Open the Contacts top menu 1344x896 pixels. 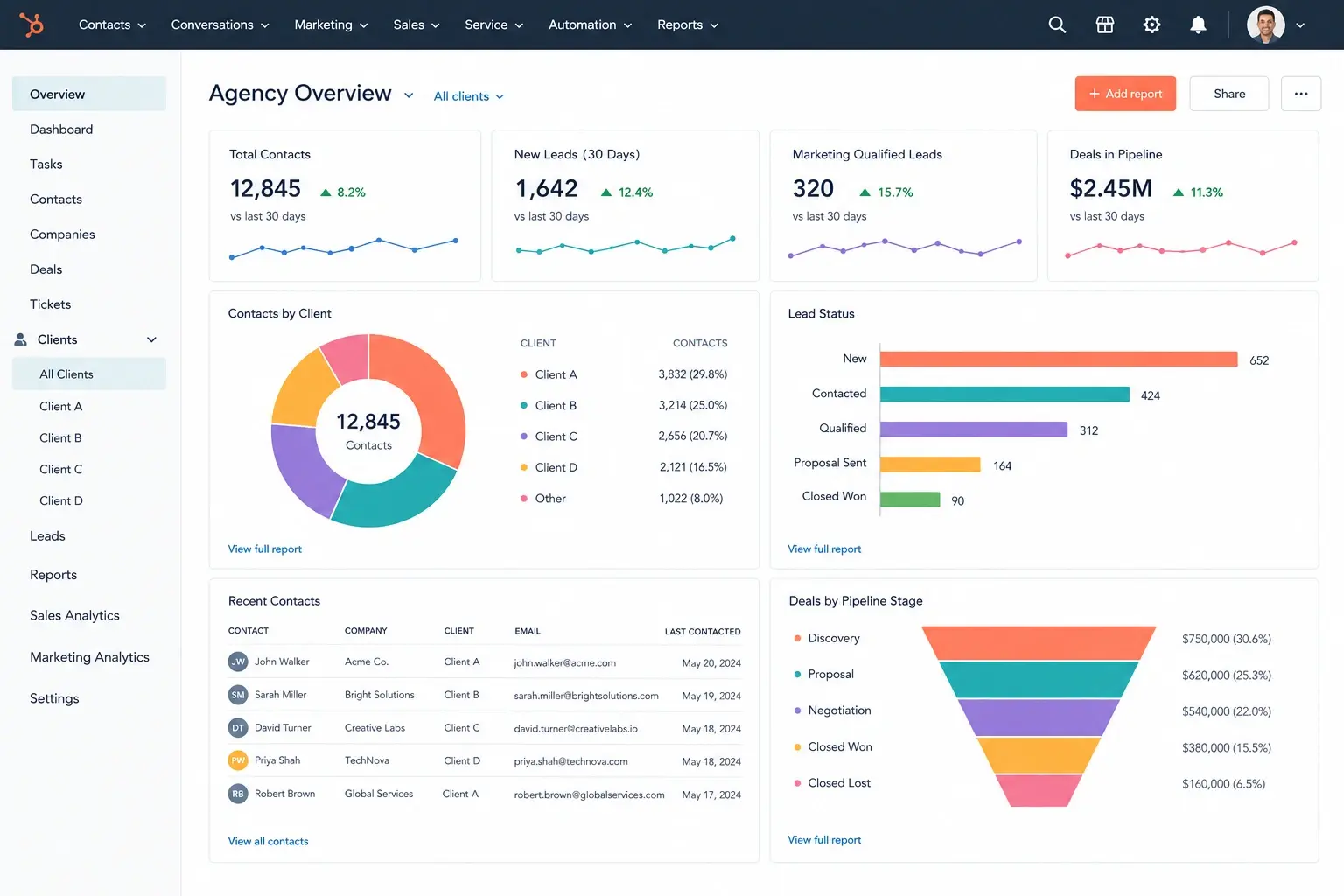pyautogui.click(x=112, y=24)
